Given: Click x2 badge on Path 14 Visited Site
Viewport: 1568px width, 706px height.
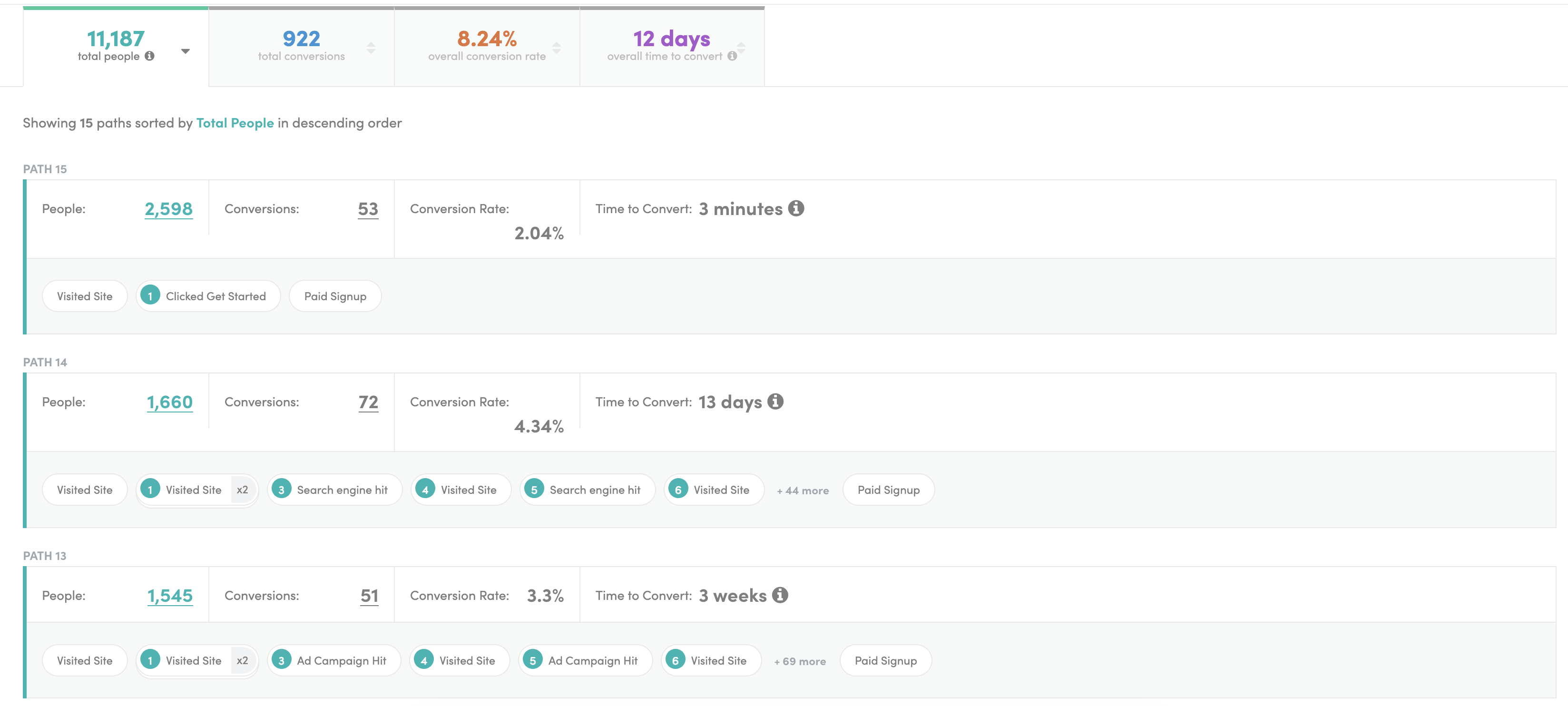Looking at the screenshot, I should pyautogui.click(x=242, y=490).
